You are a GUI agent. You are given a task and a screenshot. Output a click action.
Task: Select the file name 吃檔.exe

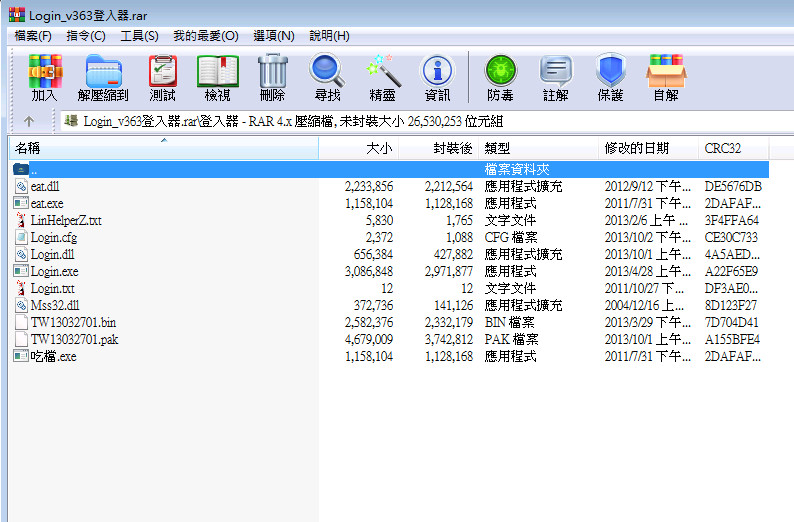pos(53,356)
